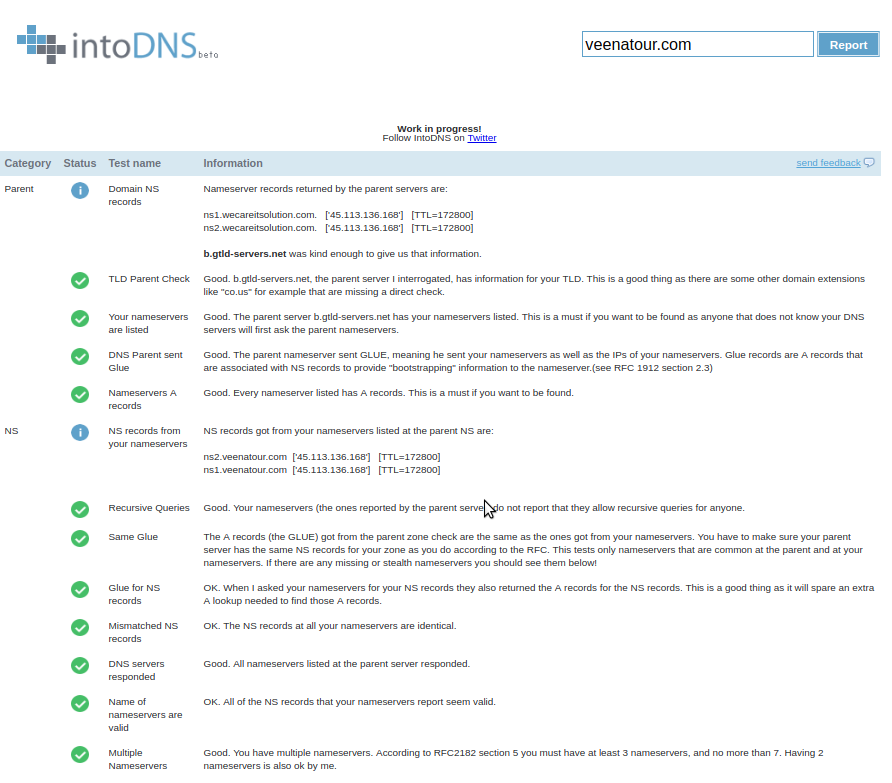Click the intoDNS logo
This screenshot has width=892, height=783.
click(118, 44)
